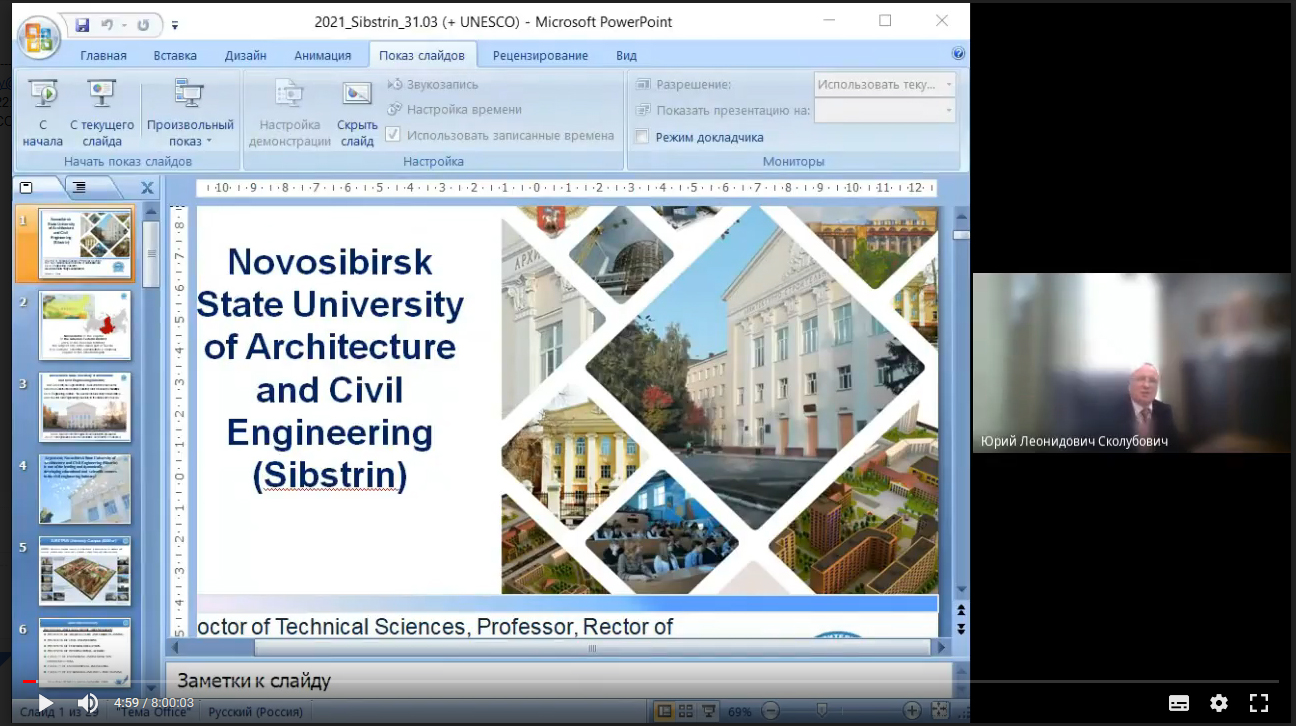The width and height of the screenshot is (1296, 726).
Task: Open the Вставка ribbon tab
Action: [175, 56]
